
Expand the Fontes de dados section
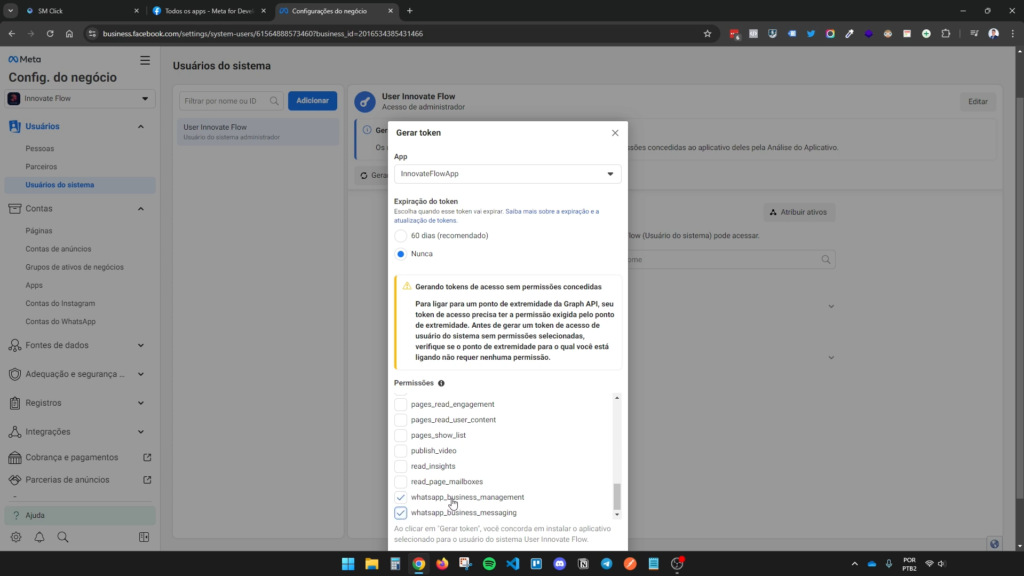point(140,345)
